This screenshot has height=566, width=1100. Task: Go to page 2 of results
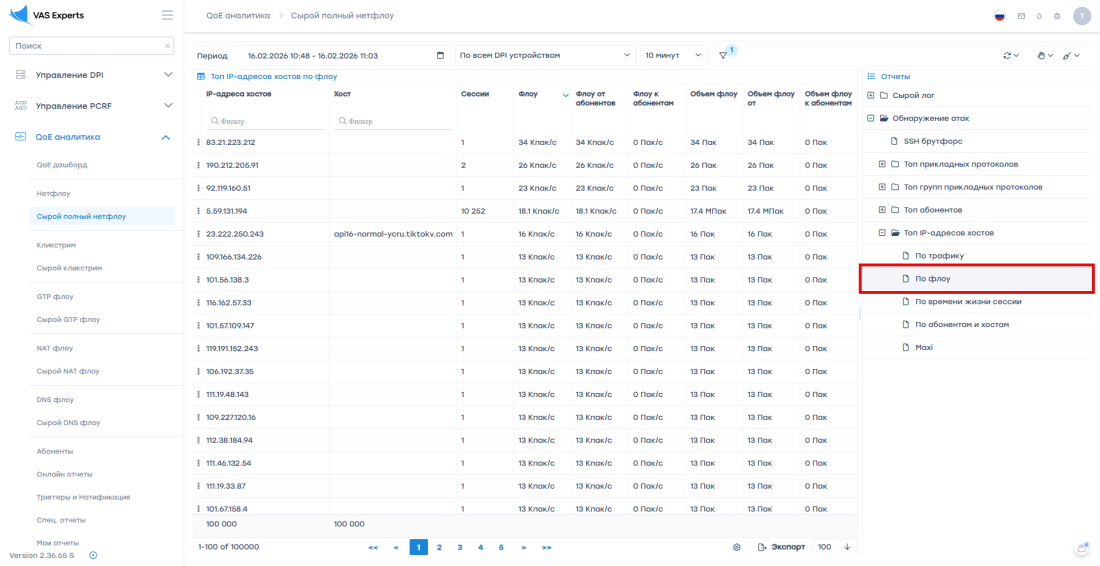pos(439,547)
